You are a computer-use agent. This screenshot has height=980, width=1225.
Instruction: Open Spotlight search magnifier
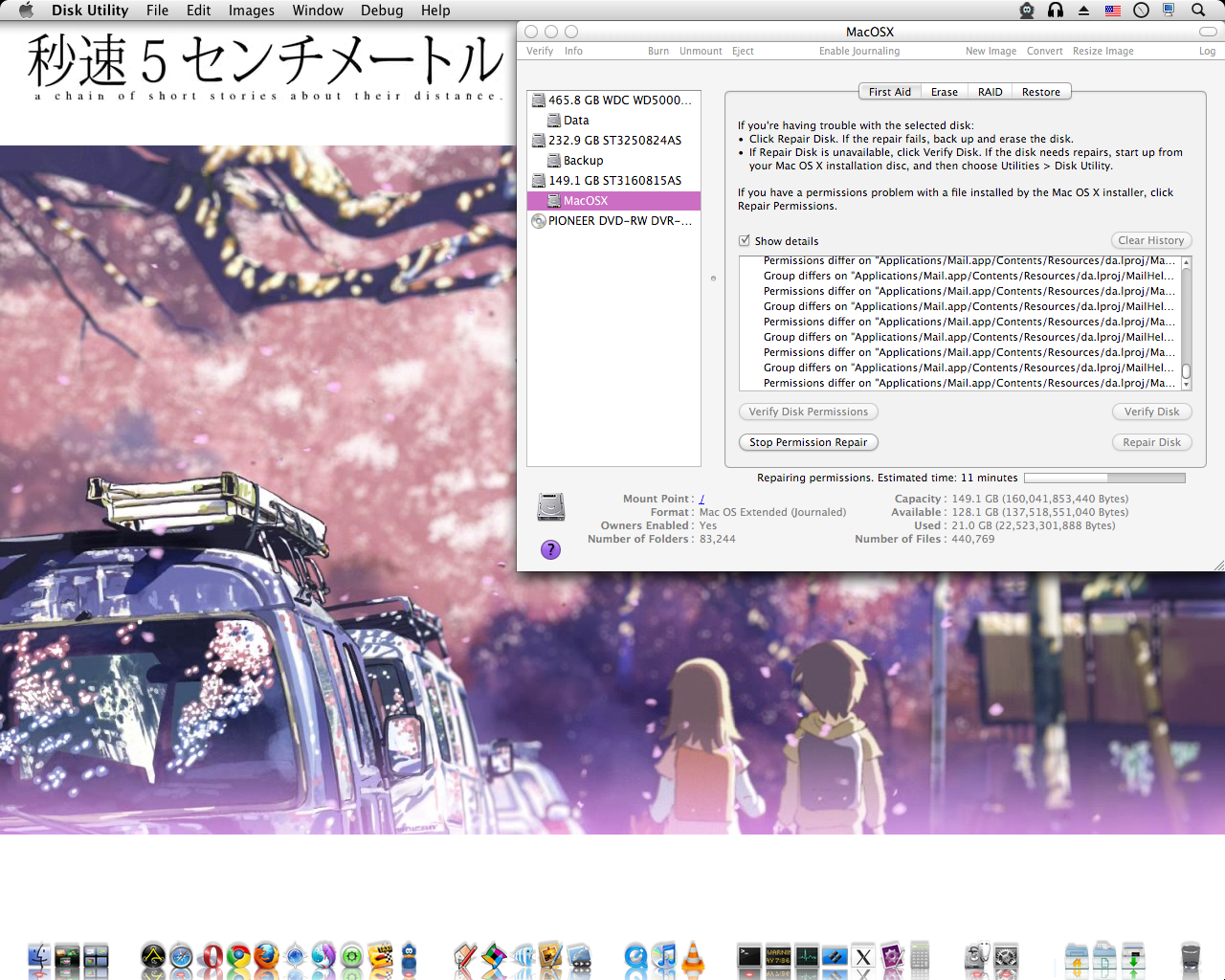click(1197, 10)
